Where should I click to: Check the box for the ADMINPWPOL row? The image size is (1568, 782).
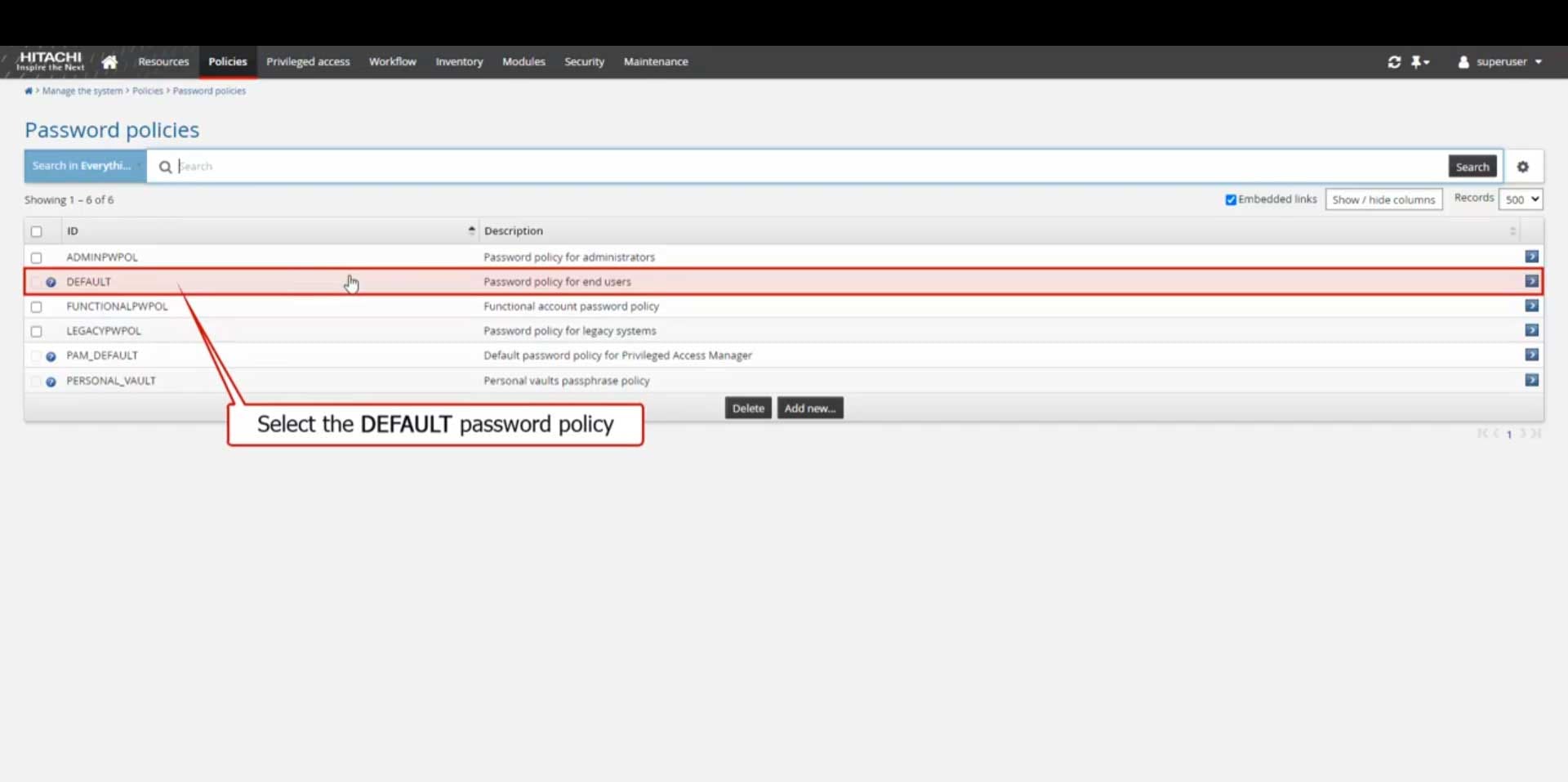coord(36,257)
